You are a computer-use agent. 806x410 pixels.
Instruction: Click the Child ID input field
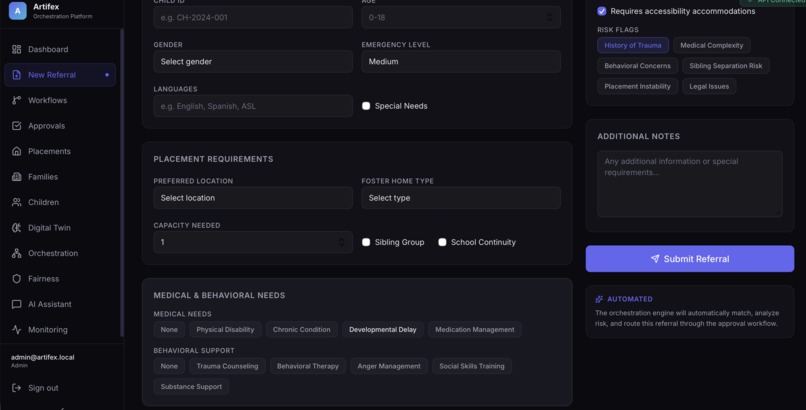pyautogui.click(x=253, y=17)
